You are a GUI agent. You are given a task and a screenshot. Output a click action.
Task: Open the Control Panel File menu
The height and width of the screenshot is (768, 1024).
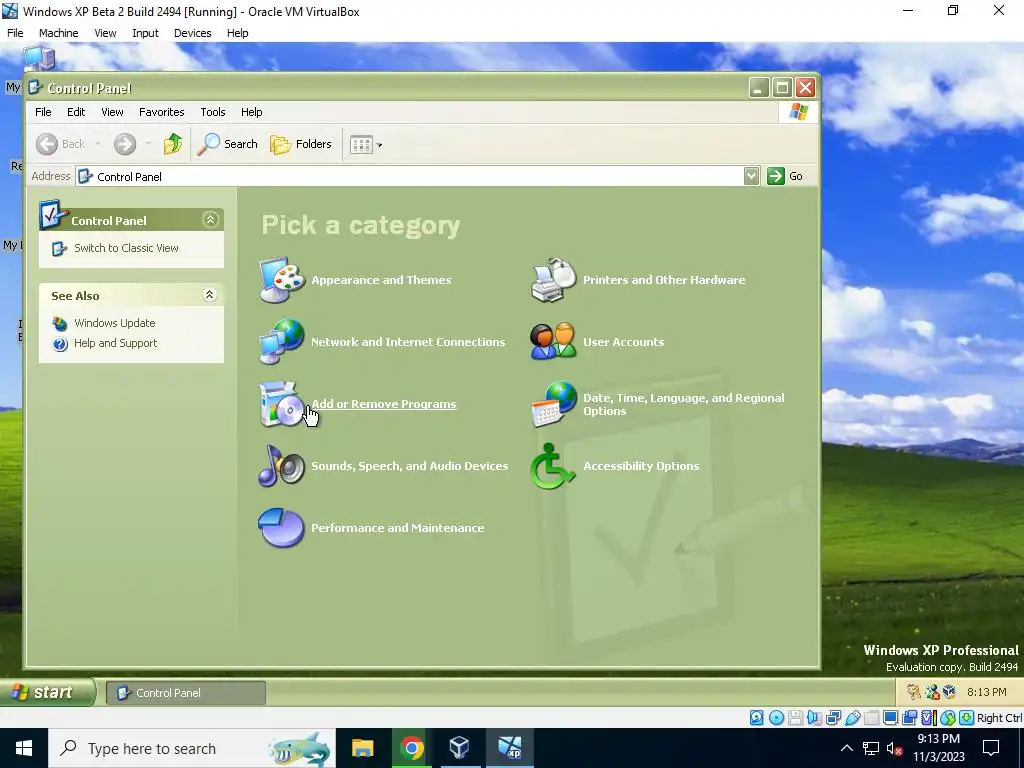pos(43,112)
